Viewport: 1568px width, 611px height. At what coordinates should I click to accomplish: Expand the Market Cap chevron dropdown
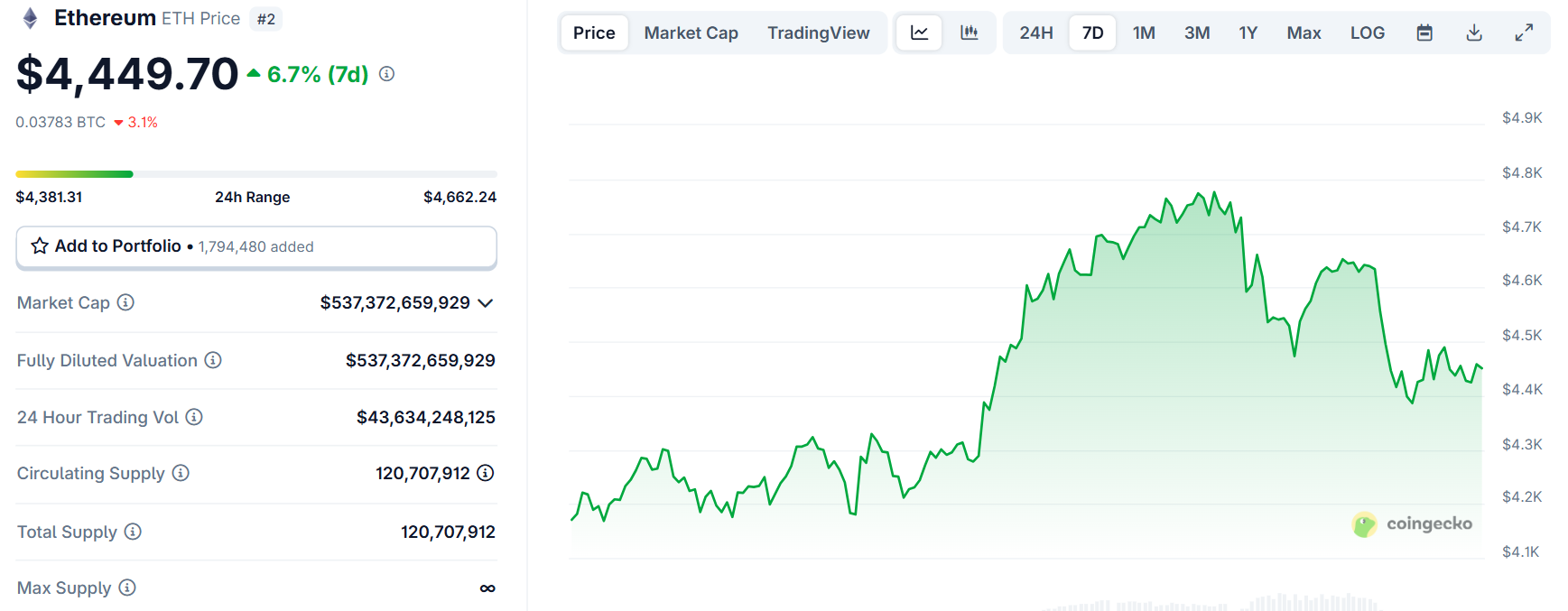(486, 303)
